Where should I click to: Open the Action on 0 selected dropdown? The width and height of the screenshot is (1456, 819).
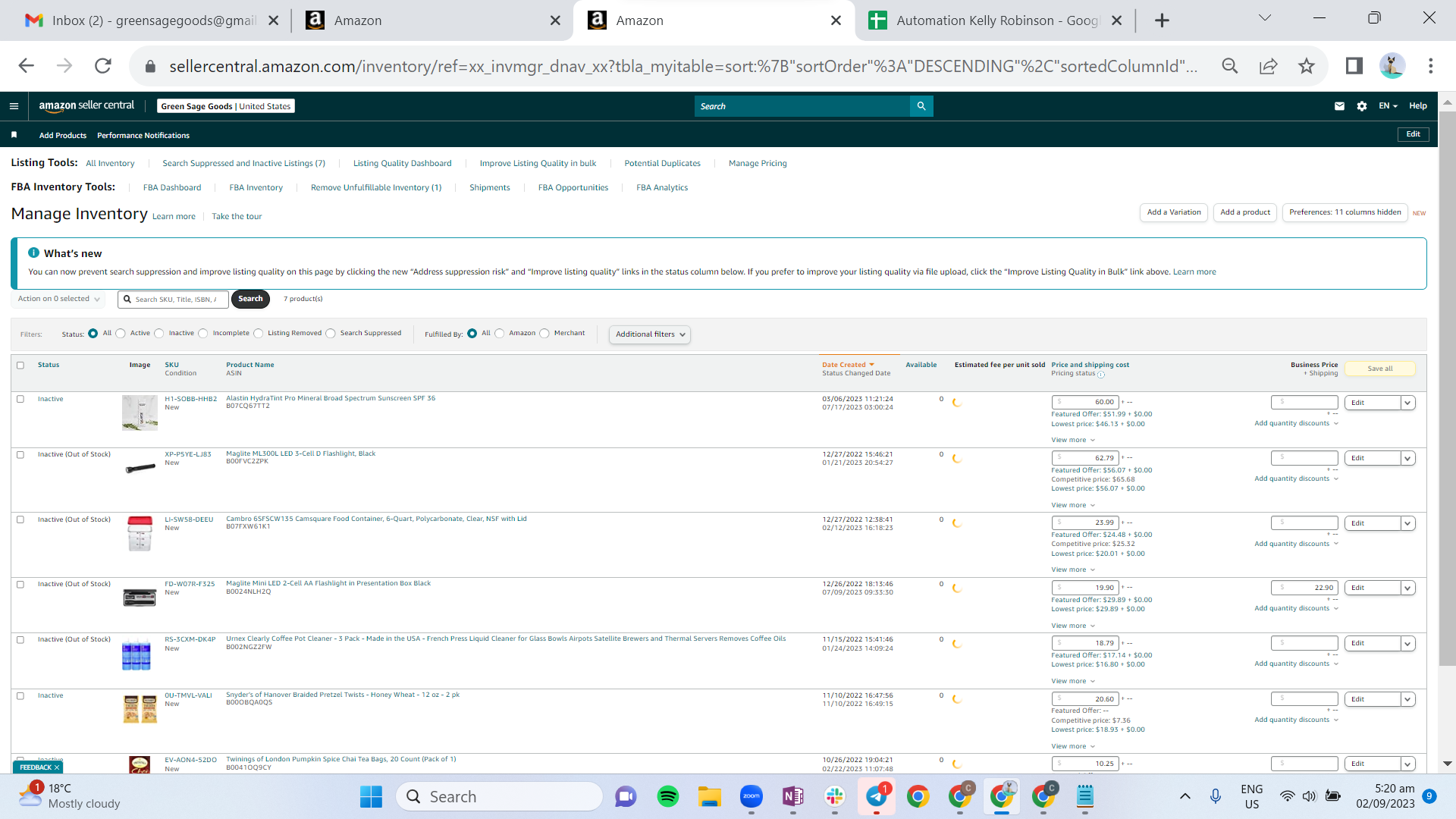(x=59, y=299)
